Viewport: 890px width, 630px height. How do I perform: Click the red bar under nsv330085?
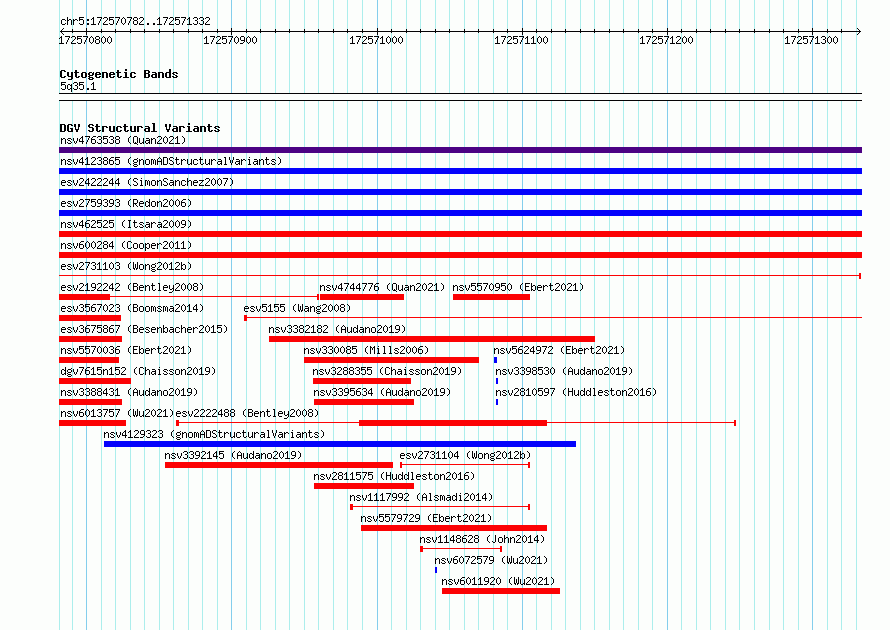pyautogui.click(x=391, y=360)
